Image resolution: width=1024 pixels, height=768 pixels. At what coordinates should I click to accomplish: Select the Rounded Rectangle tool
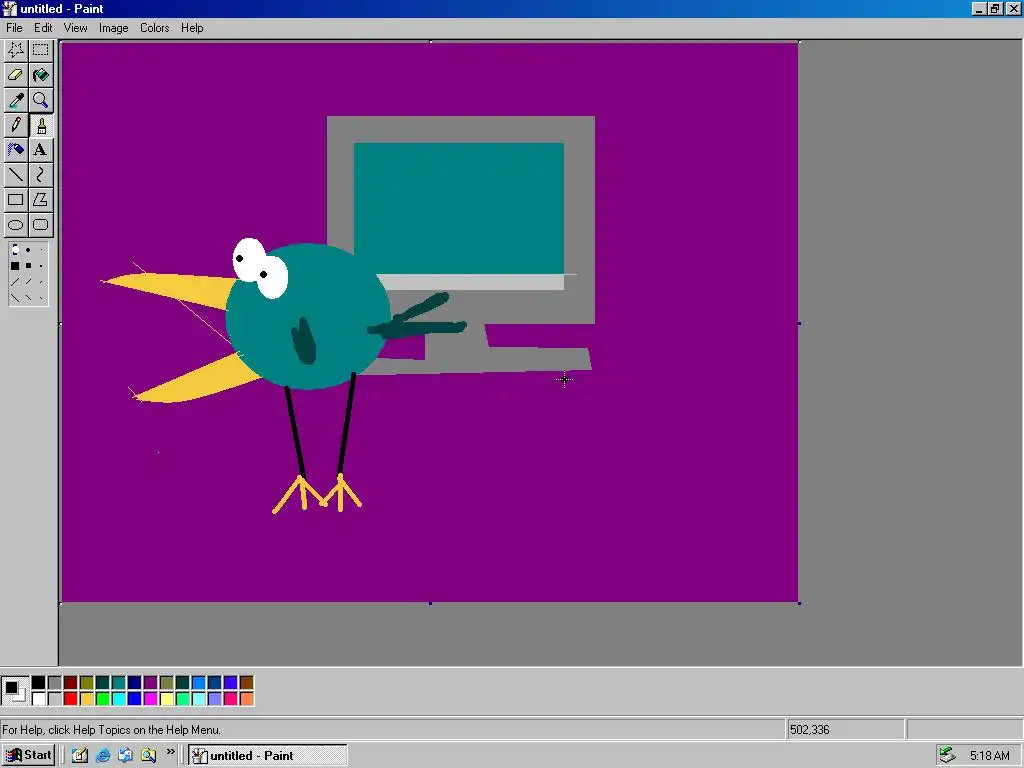pos(40,225)
